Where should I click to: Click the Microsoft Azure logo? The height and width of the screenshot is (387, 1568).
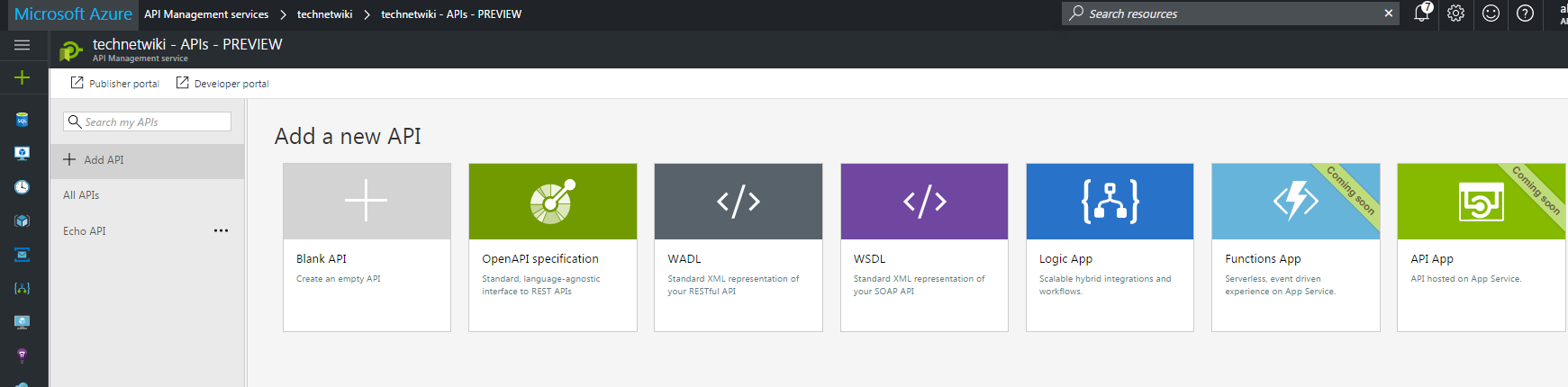tap(73, 13)
